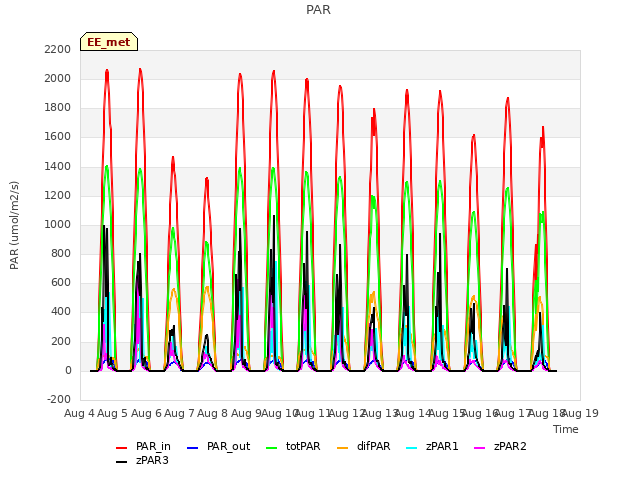The image size is (640, 480).
Task: Click the green totPAR legend swatch
Action: 271,448
